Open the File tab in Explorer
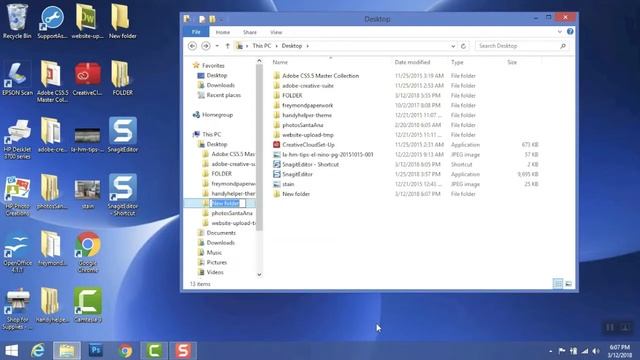640x360 pixels. pos(196,32)
